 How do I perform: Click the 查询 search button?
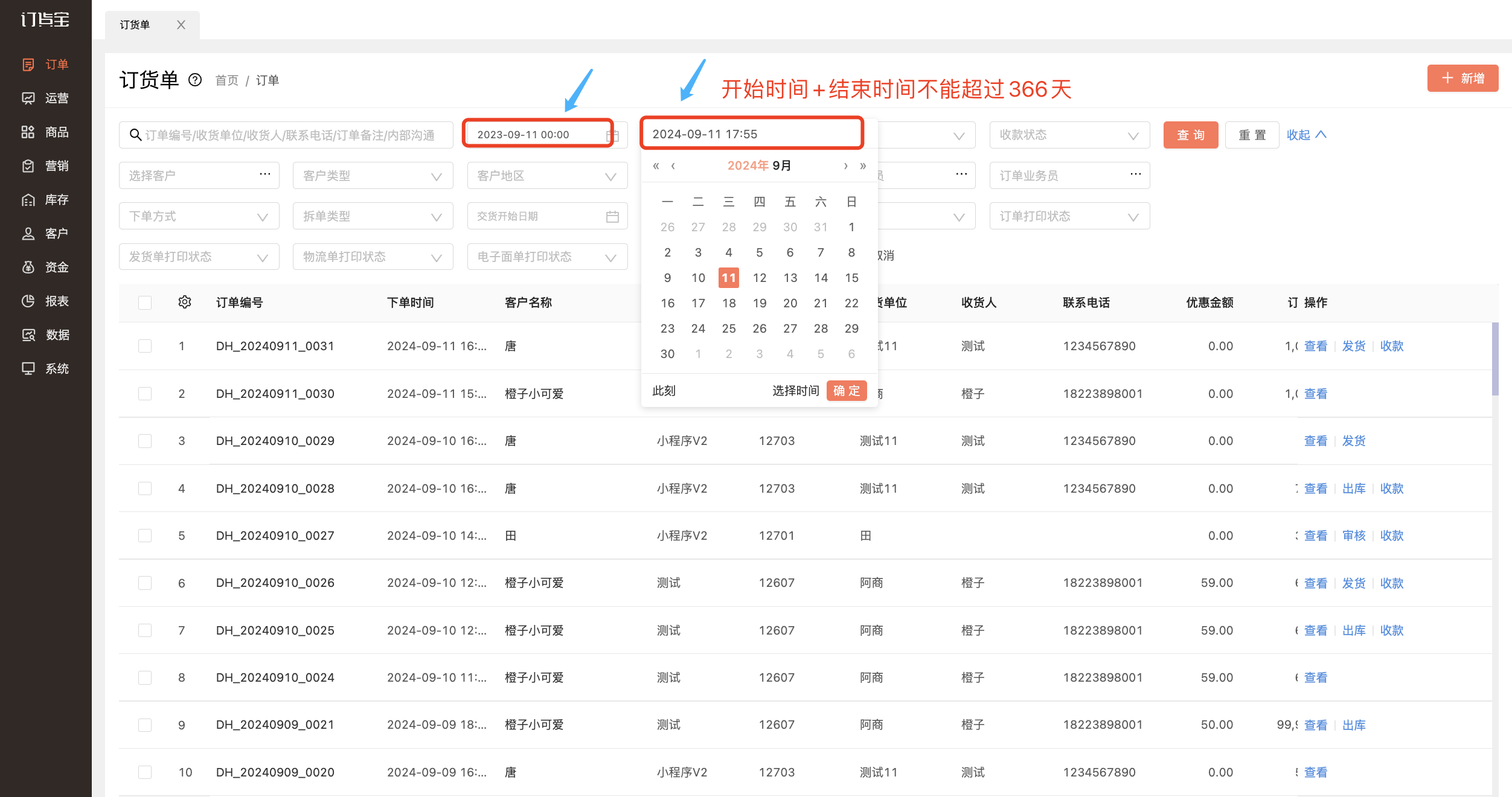click(x=1191, y=135)
